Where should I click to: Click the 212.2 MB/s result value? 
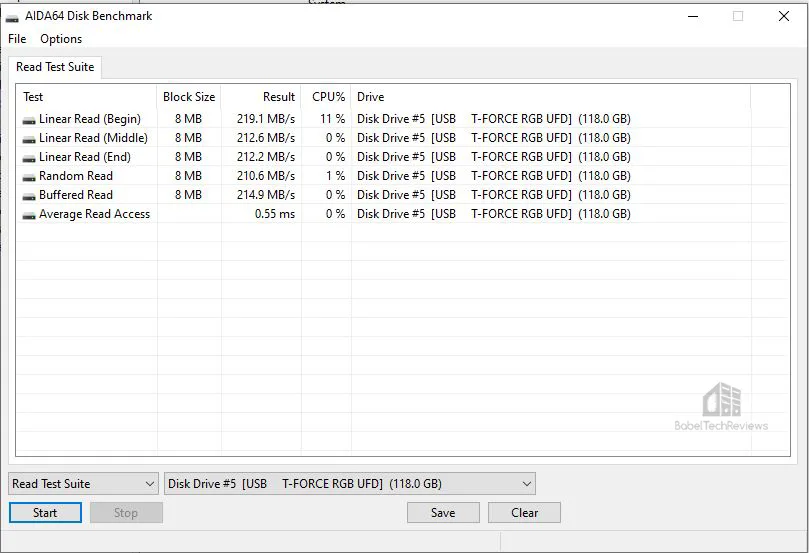(266, 157)
